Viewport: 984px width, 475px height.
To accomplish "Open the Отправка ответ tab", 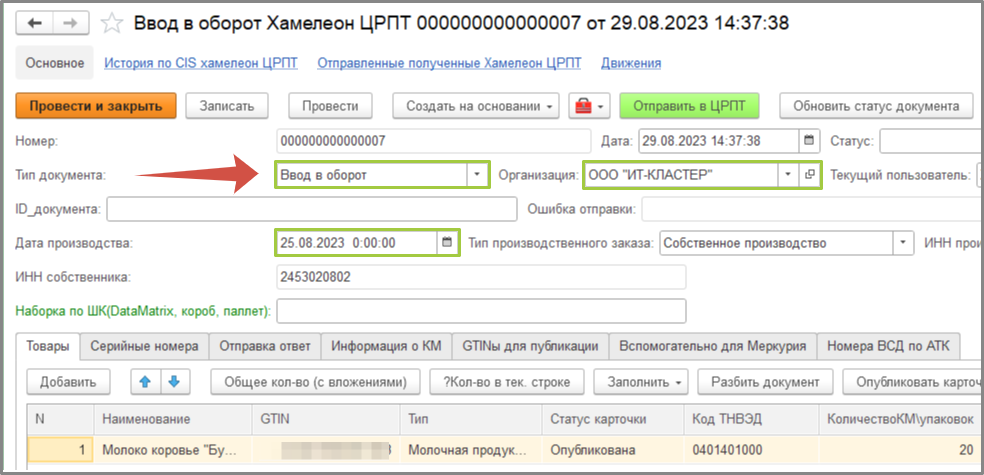I will coord(265,346).
